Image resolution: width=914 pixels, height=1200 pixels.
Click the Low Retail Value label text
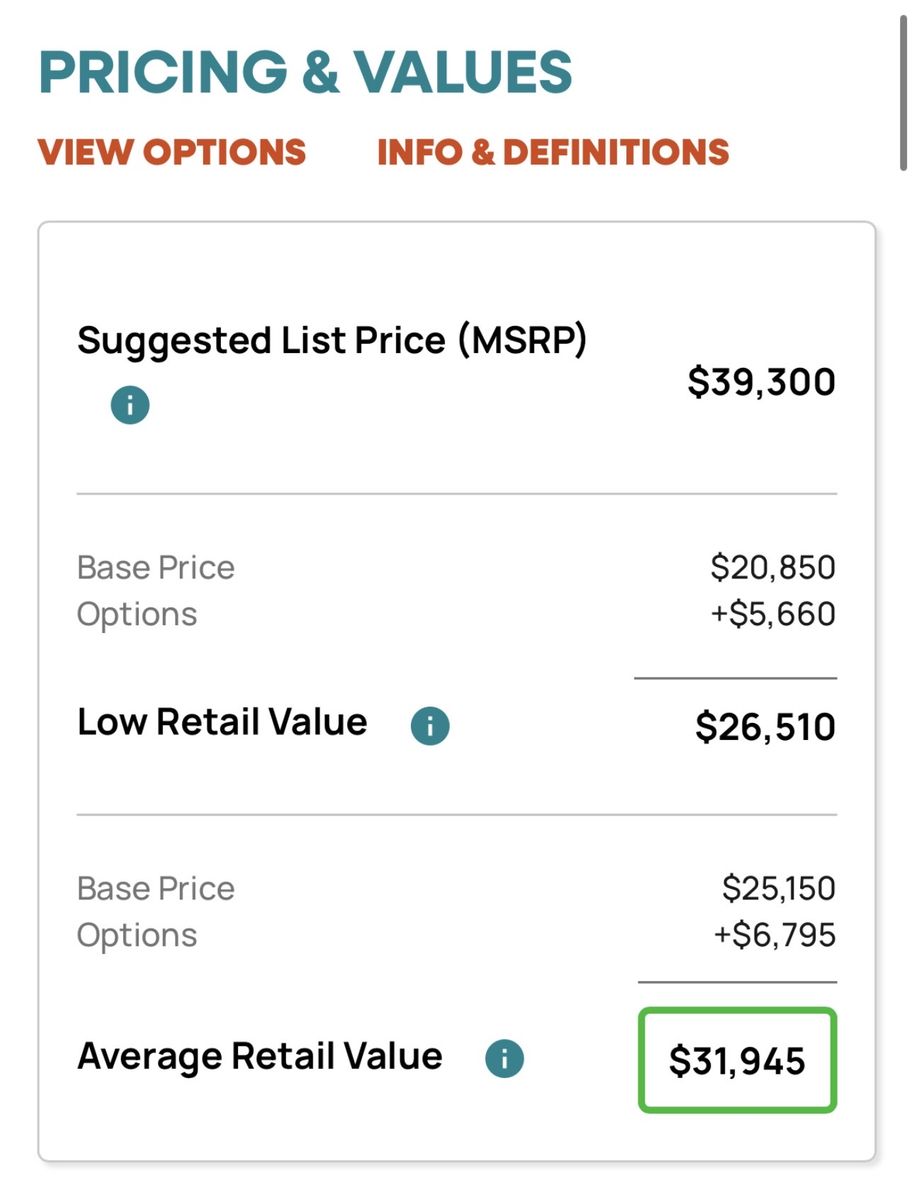click(x=222, y=722)
